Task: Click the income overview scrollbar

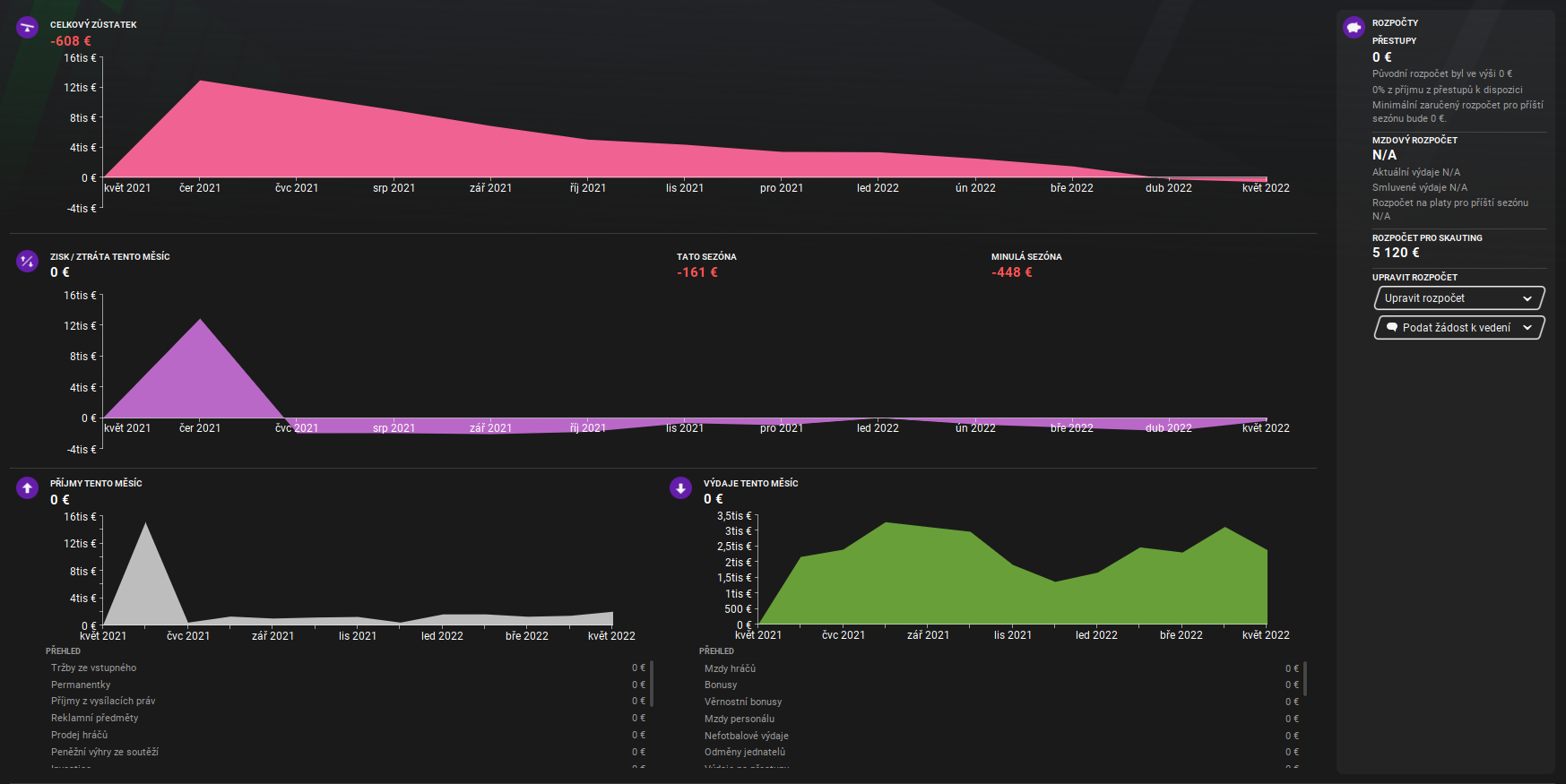Action: [x=652, y=683]
